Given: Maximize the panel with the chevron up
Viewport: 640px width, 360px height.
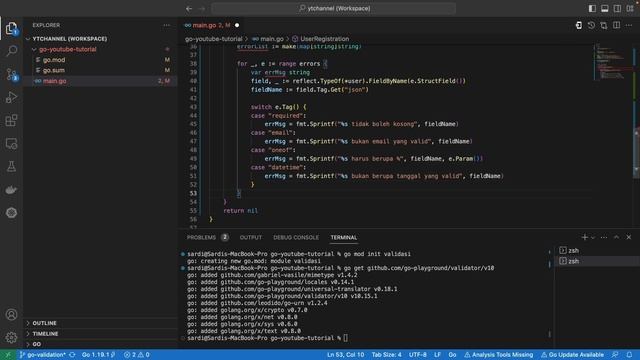Looking at the screenshot, I should pos(616,237).
